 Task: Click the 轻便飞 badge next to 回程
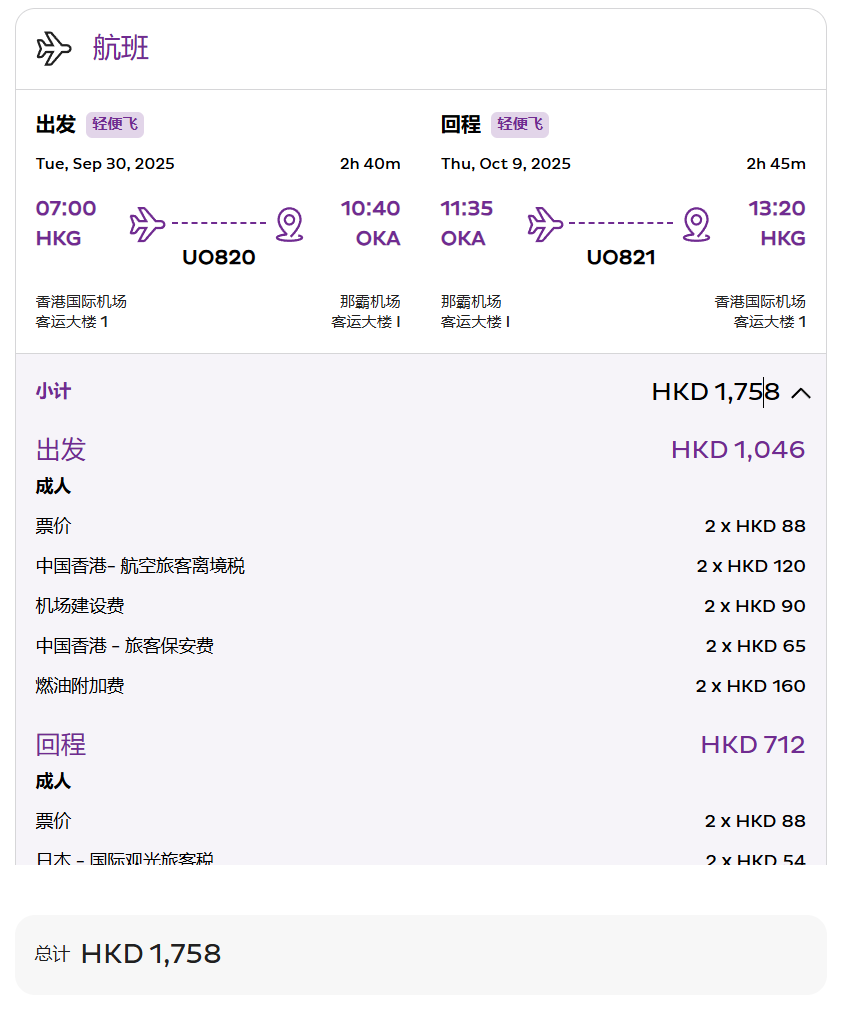[x=520, y=124]
